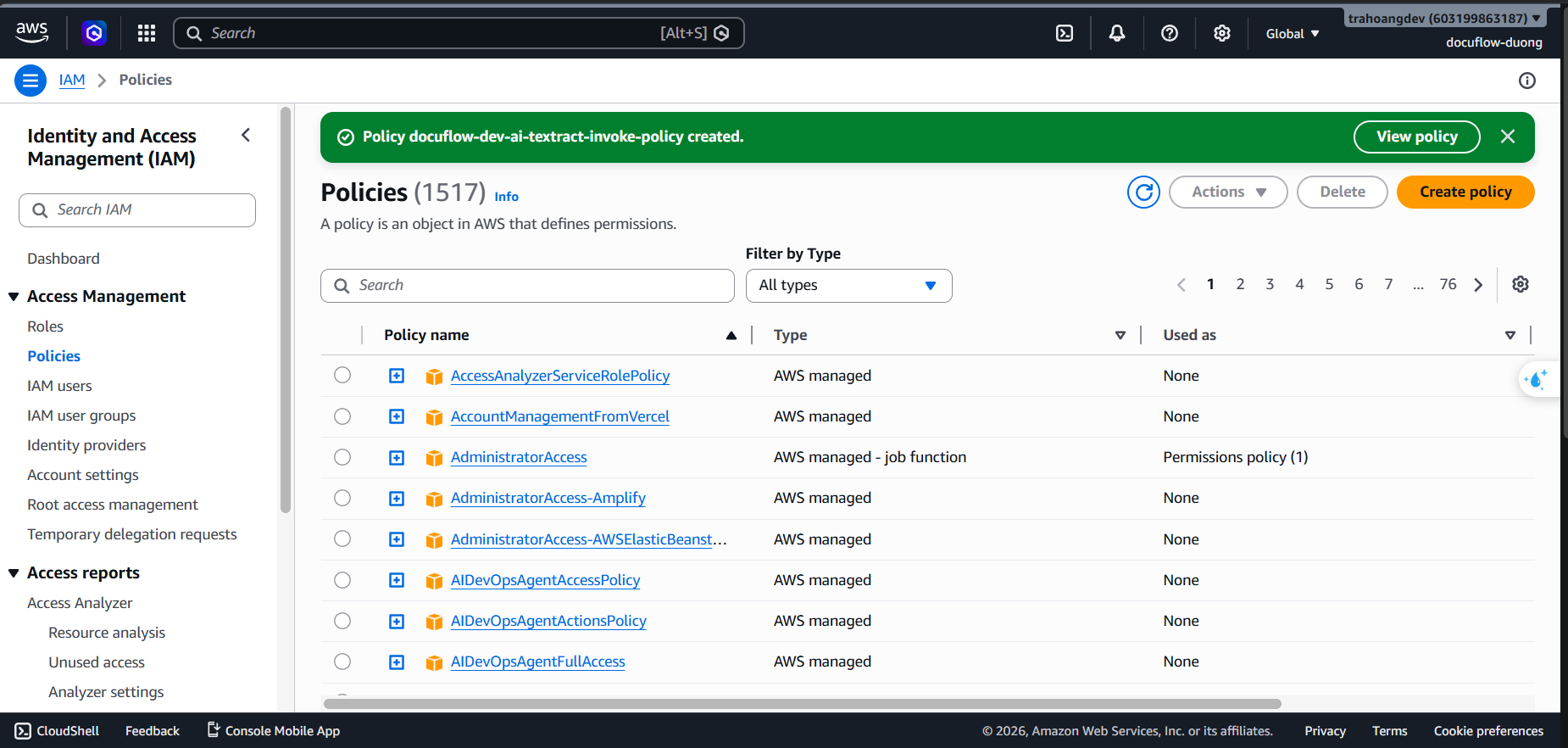Go to next page of policies
This screenshot has width=1568, height=748.
click(1478, 285)
